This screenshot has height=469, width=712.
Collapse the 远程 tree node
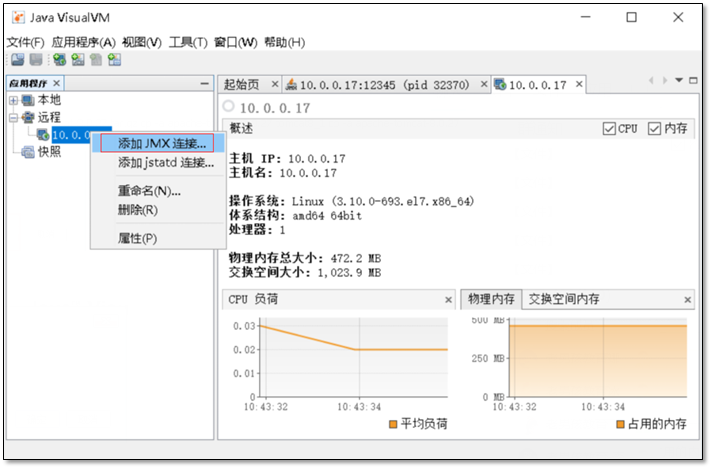tap(13, 118)
